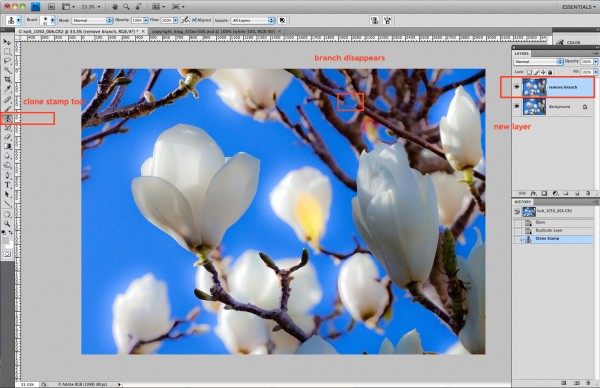Select the Pen tool

[x=7, y=176]
